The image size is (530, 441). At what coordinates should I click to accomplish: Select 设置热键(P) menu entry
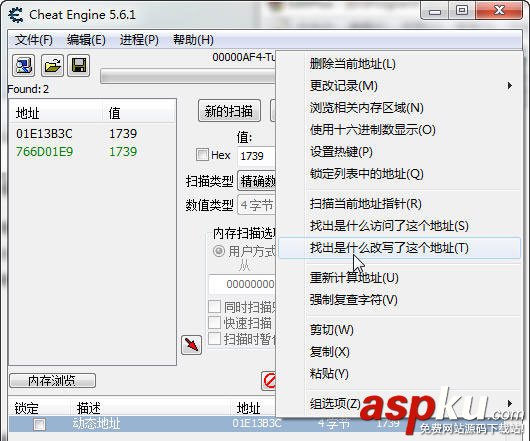(399, 152)
